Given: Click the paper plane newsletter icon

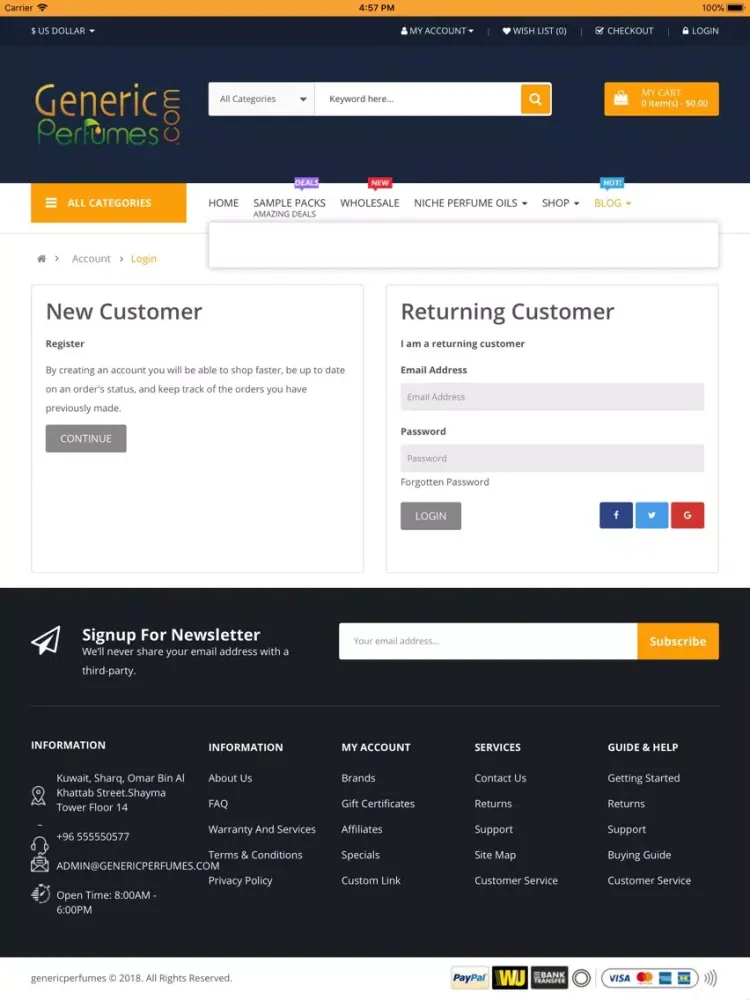Looking at the screenshot, I should point(46,640).
